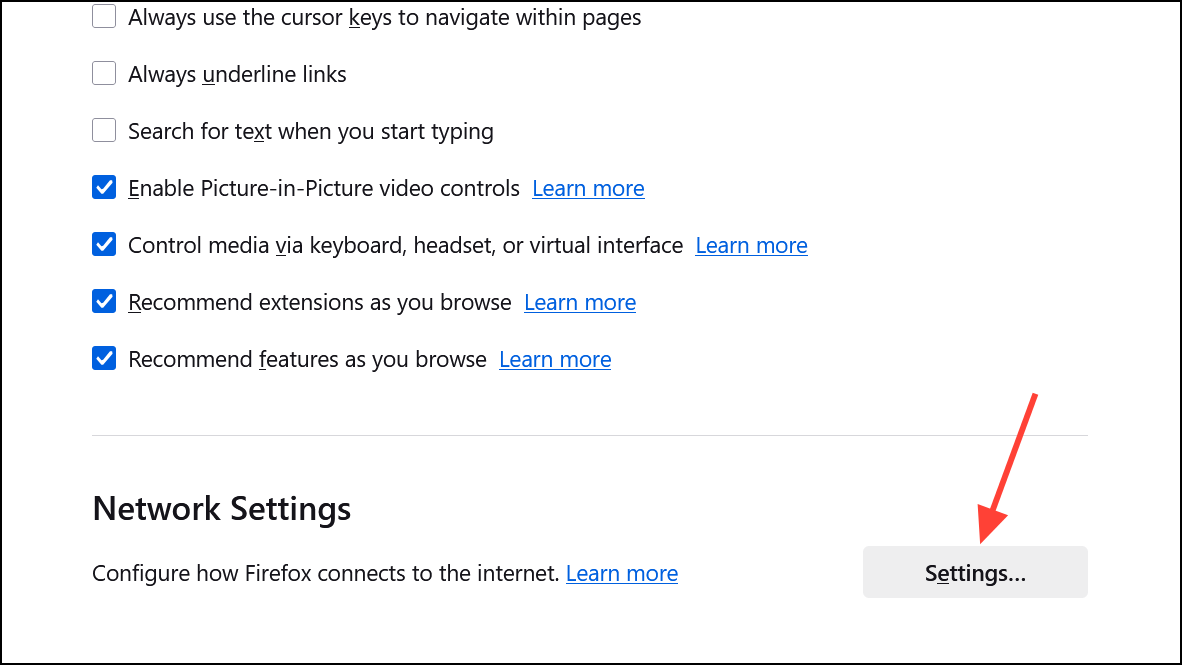Click the Always underline links label text
The image size is (1182, 665).
(x=236, y=74)
